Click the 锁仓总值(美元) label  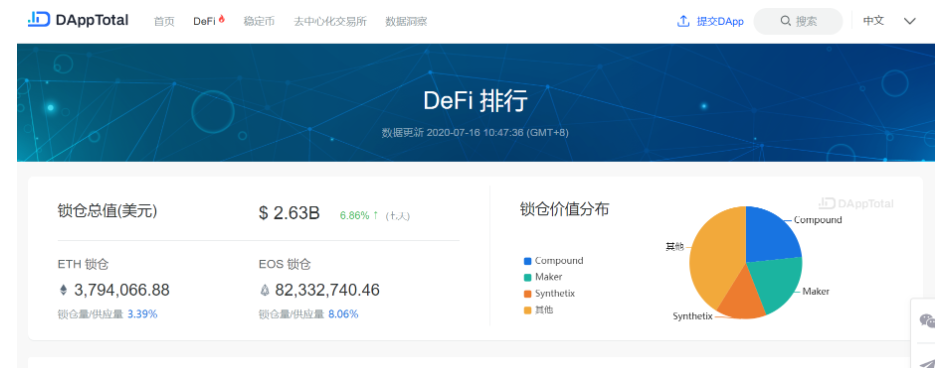[107, 211]
